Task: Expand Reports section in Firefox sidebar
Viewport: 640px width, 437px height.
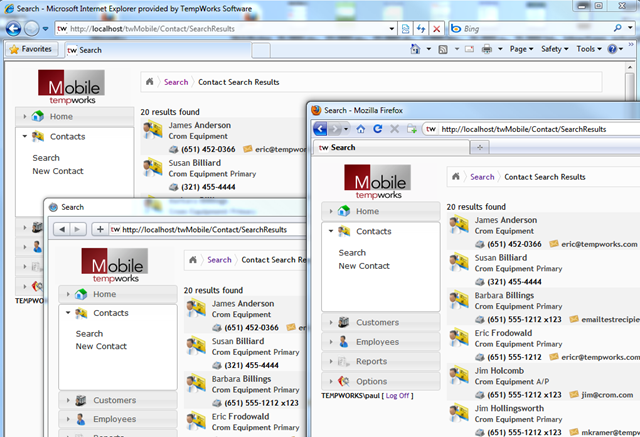Action: pyautogui.click(x=380, y=362)
